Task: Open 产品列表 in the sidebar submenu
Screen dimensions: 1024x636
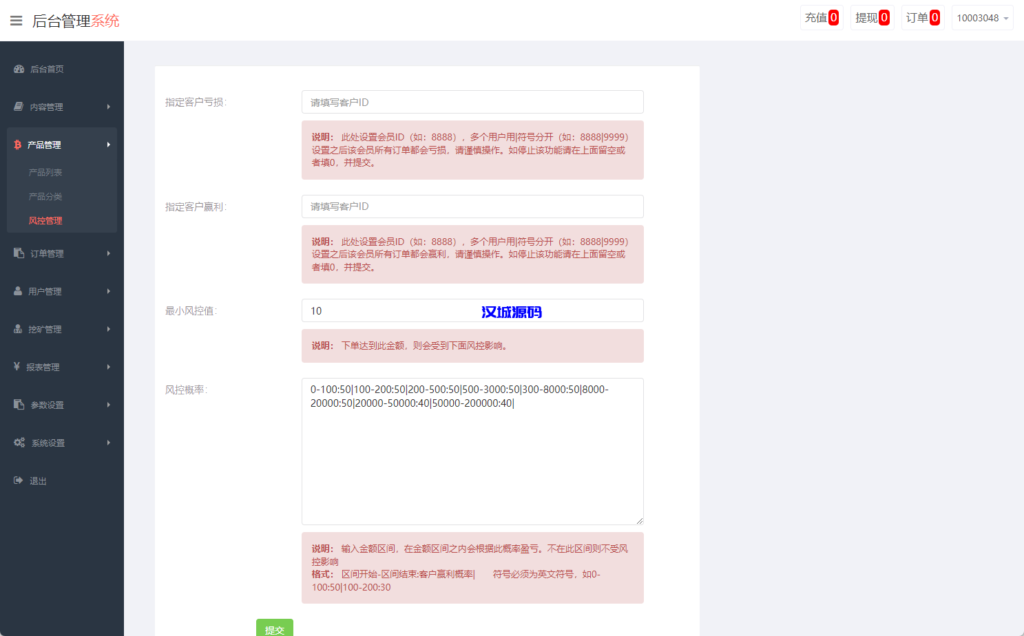Action: coord(46,173)
